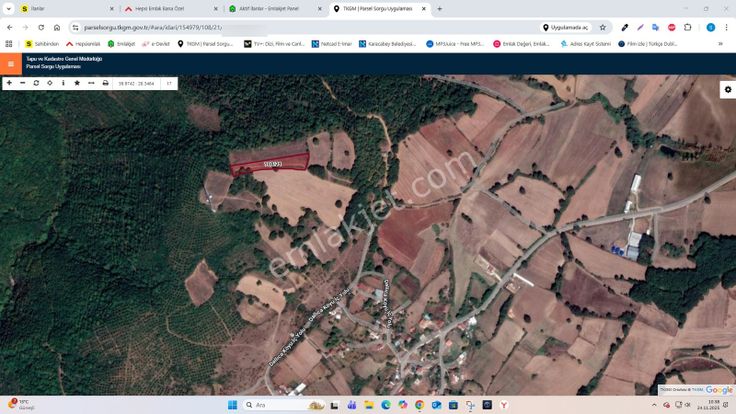Zoom out with the minus map tool
736x414 pixels.
coord(22,83)
